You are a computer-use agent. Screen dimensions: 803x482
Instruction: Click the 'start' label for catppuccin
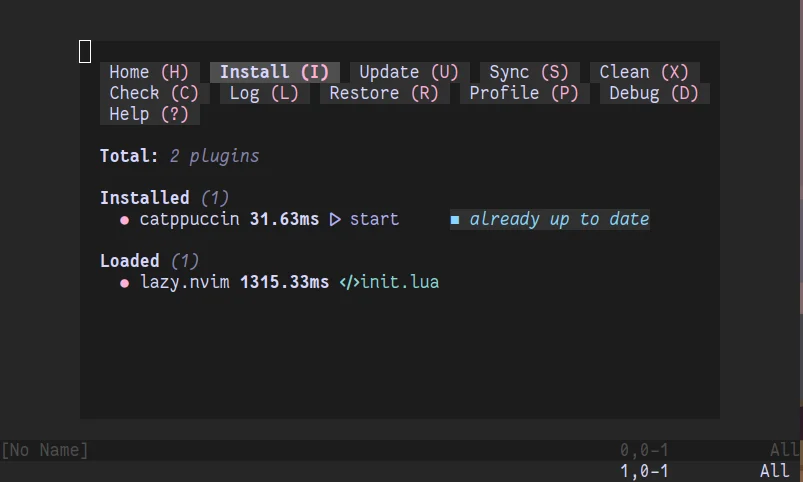tap(374, 219)
